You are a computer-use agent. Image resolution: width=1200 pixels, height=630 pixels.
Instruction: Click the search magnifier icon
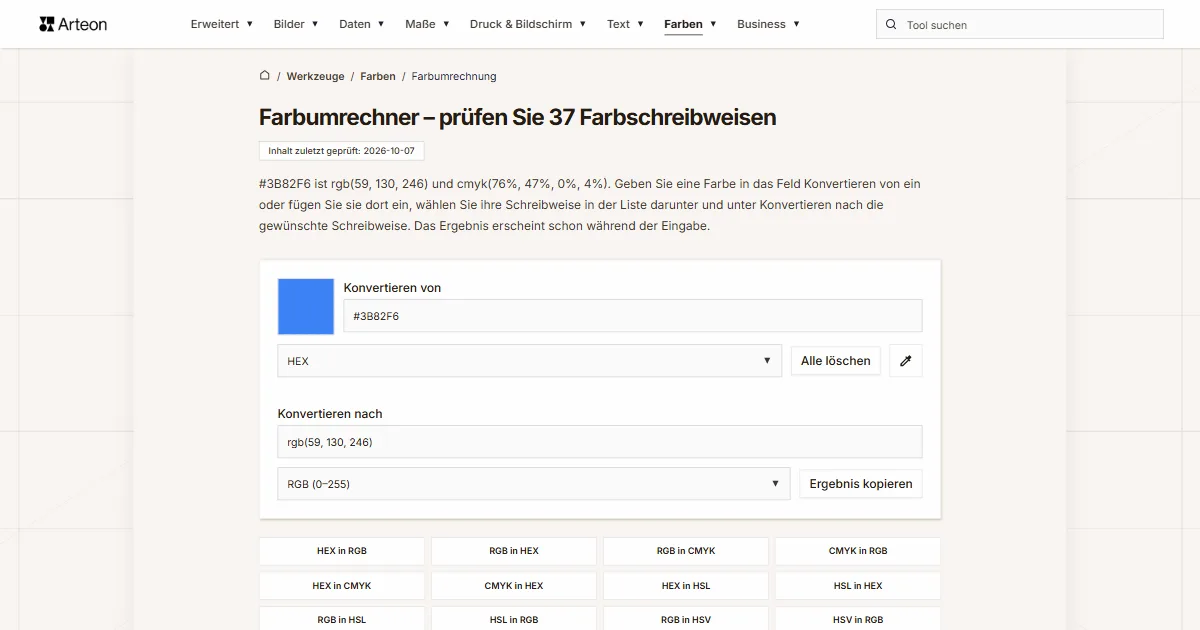tap(891, 25)
